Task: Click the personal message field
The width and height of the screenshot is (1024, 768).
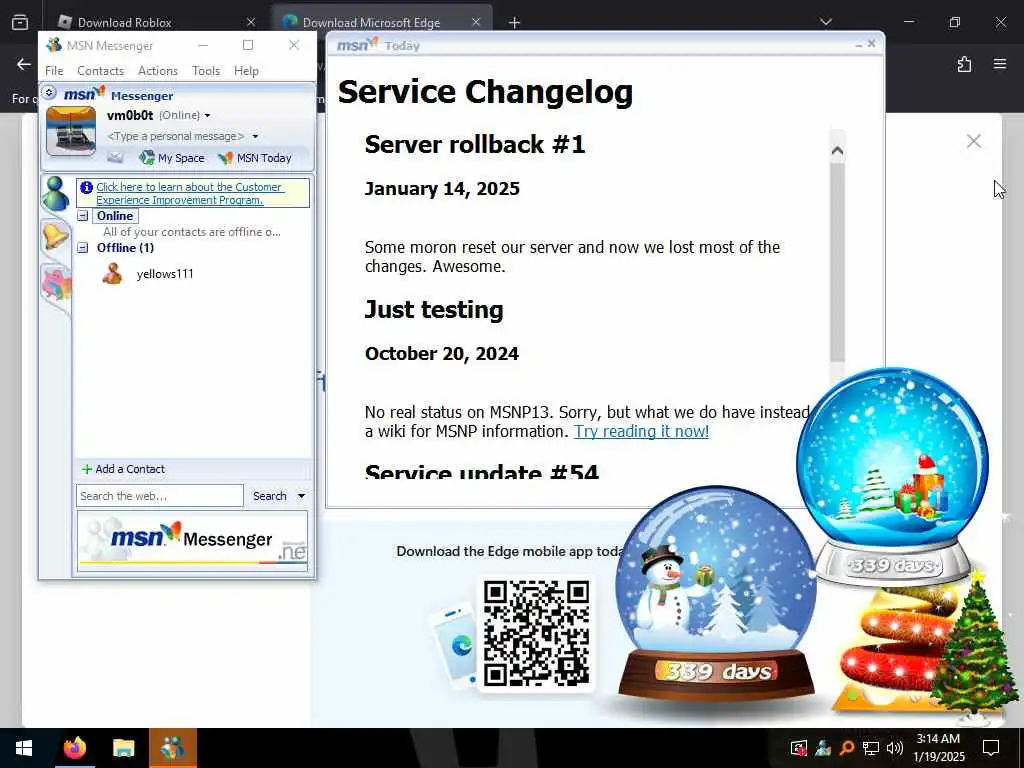Action: [175, 136]
